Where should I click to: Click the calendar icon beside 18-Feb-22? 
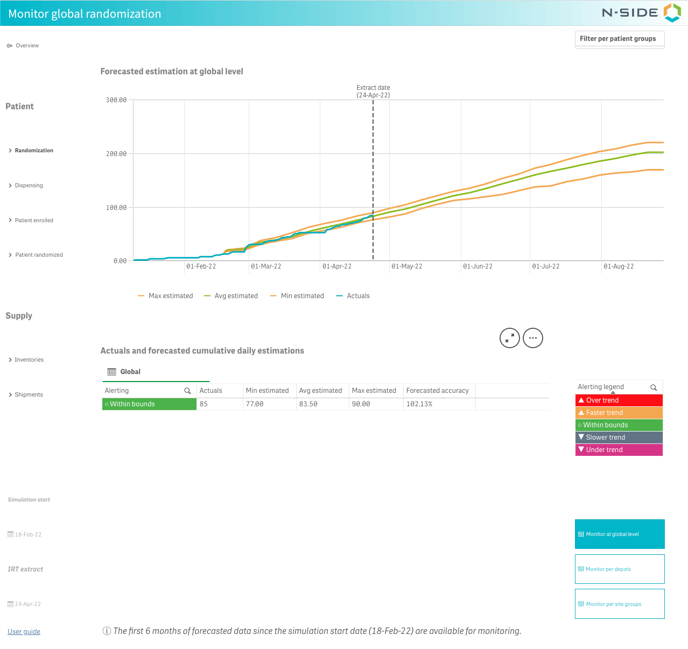(10, 535)
